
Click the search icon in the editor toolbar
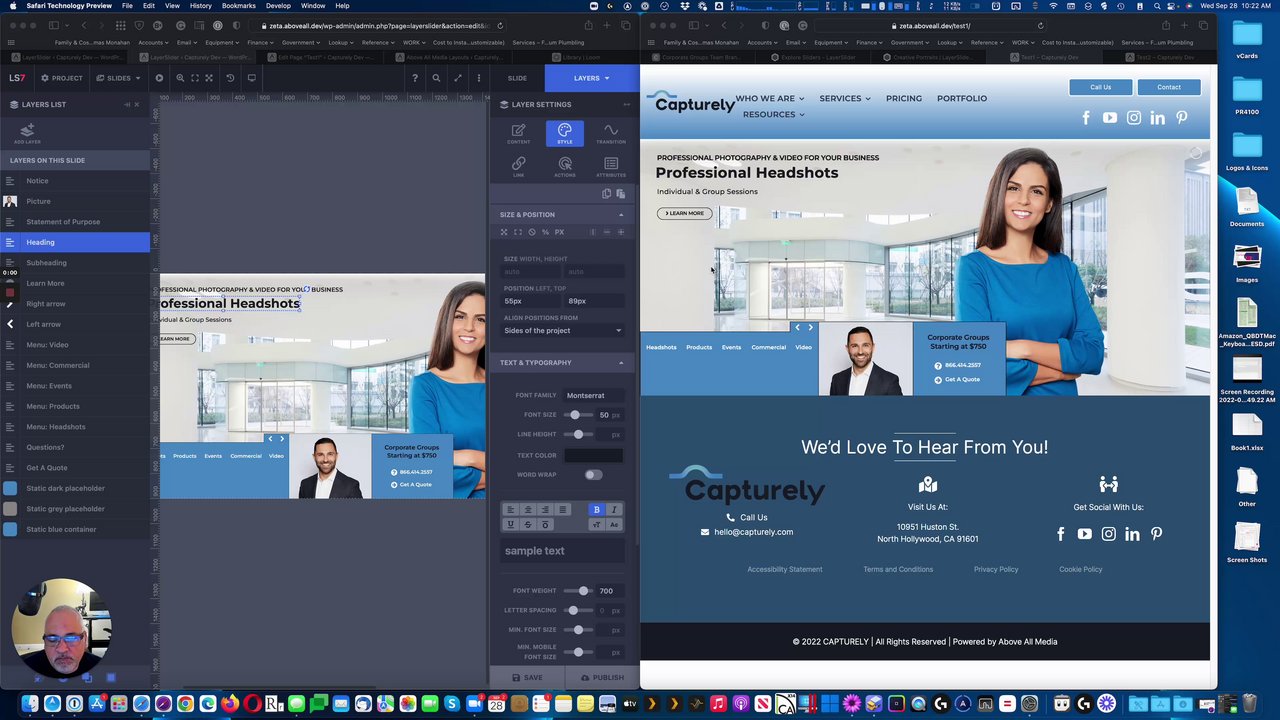436,78
